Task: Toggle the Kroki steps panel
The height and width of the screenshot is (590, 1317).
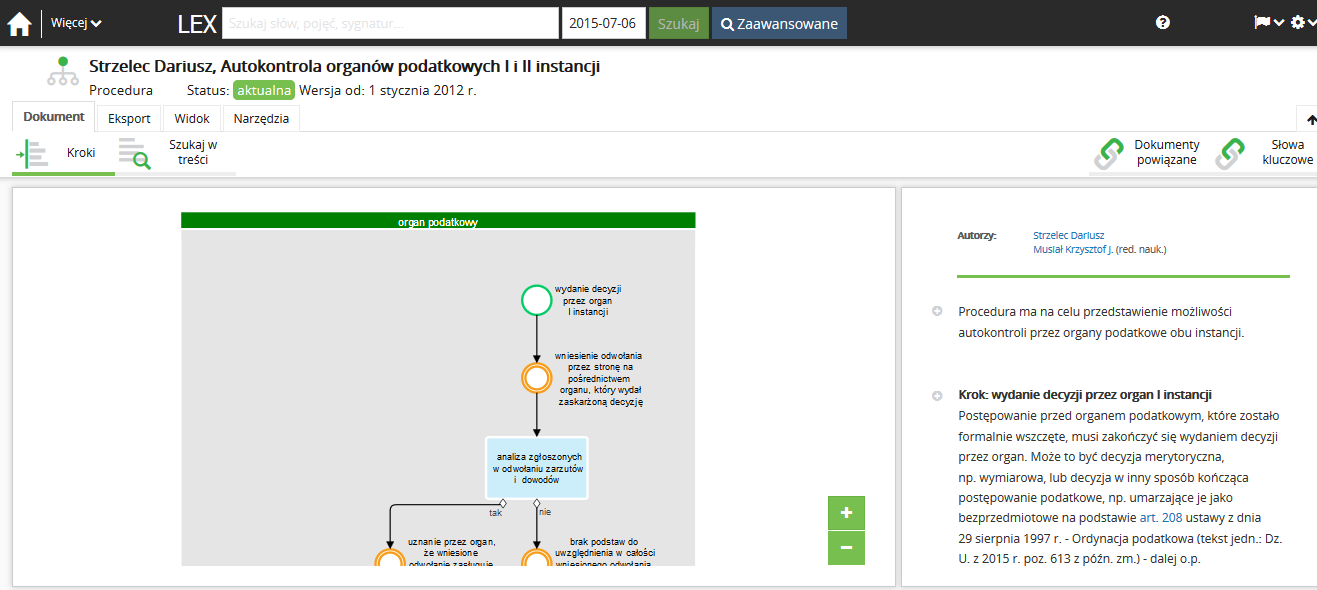Action: 63,153
